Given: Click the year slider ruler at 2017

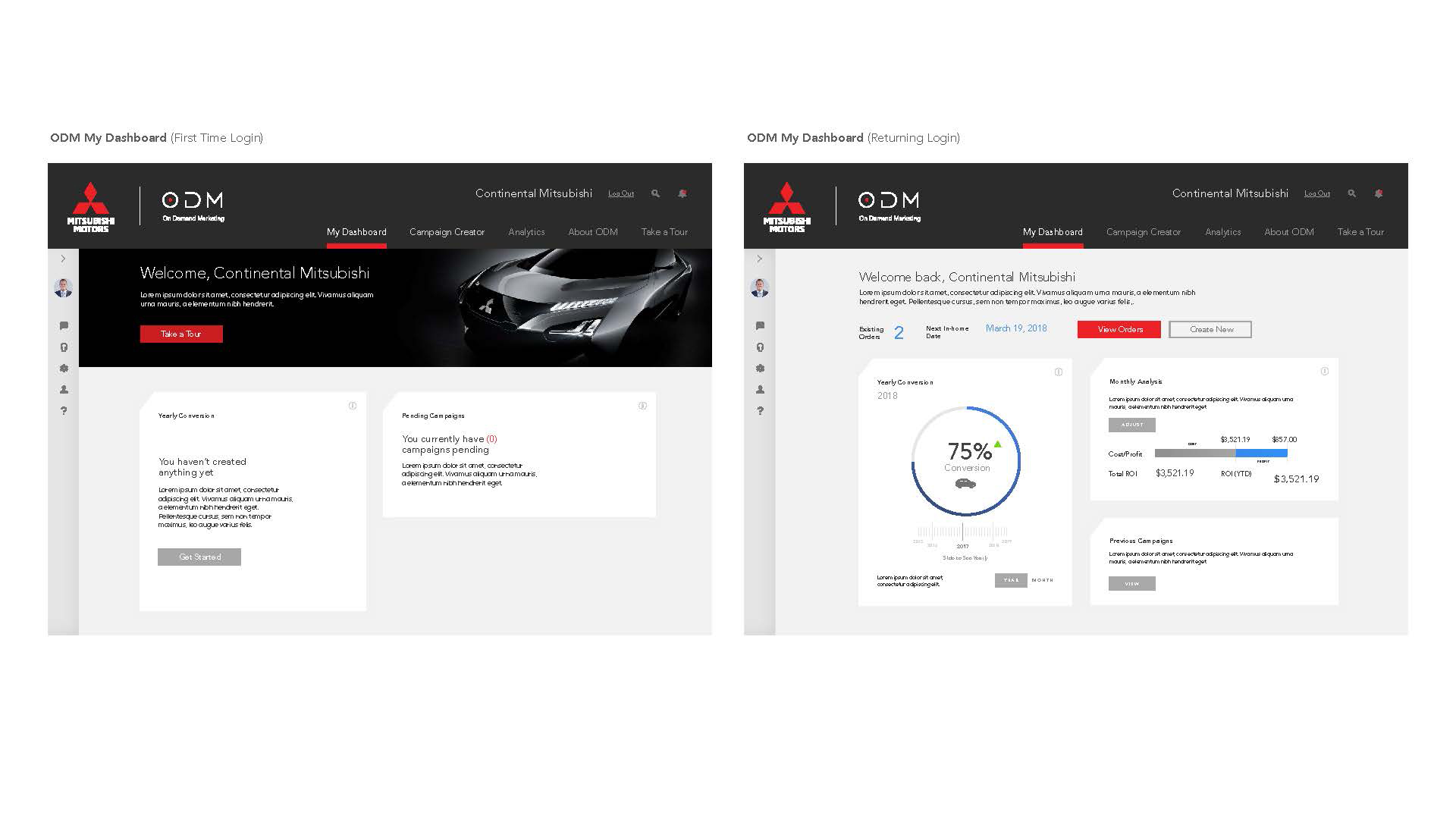Looking at the screenshot, I should (x=963, y=532).
